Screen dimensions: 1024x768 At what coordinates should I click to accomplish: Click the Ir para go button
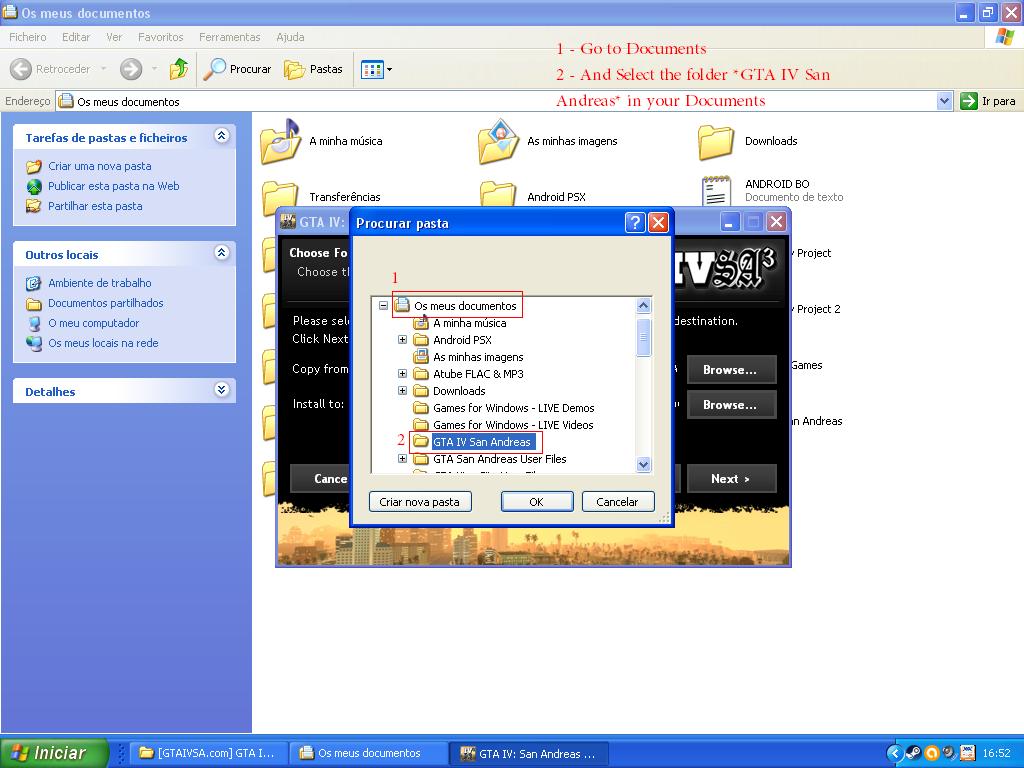987,101
